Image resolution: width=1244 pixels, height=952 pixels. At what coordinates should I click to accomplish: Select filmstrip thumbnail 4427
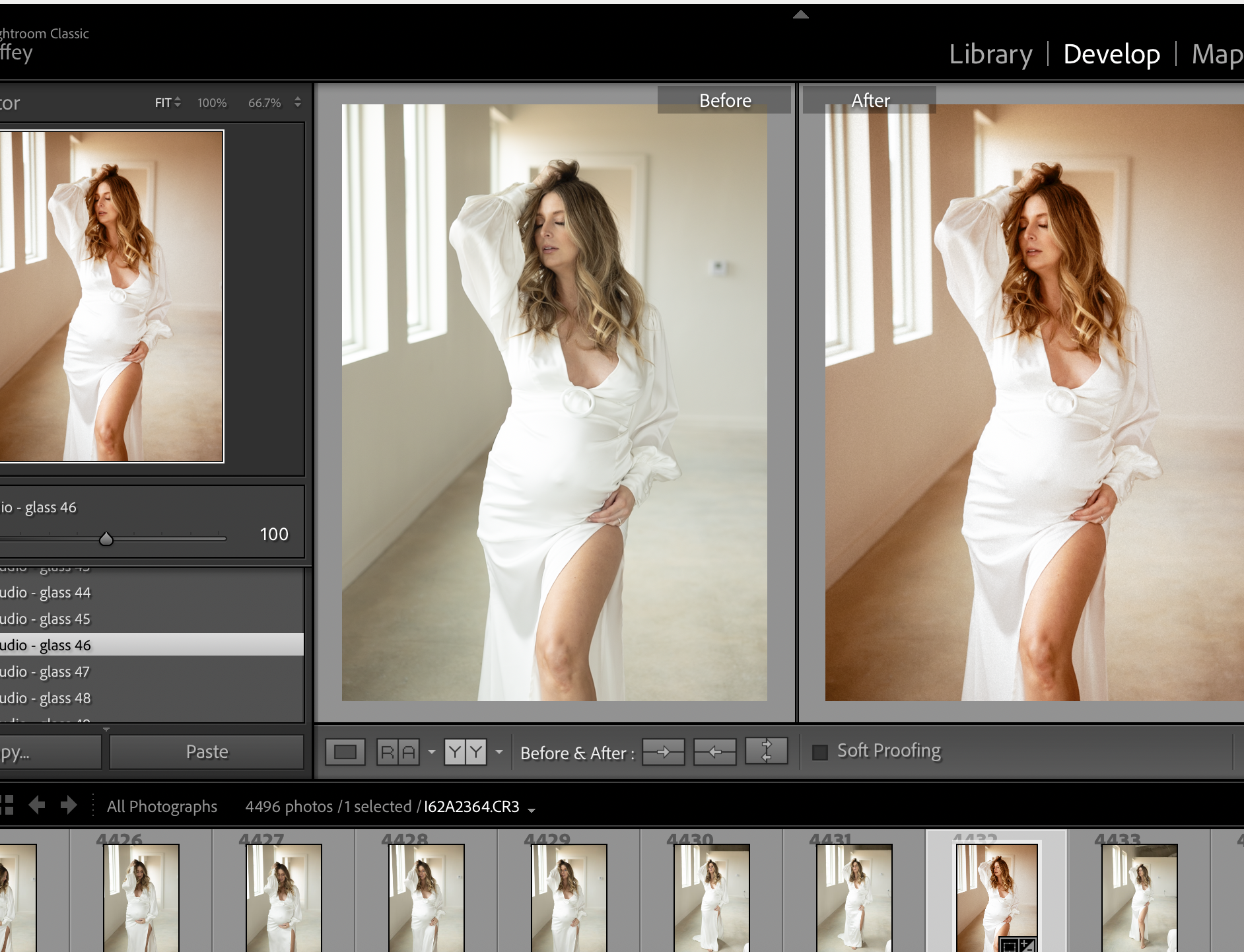283,898
